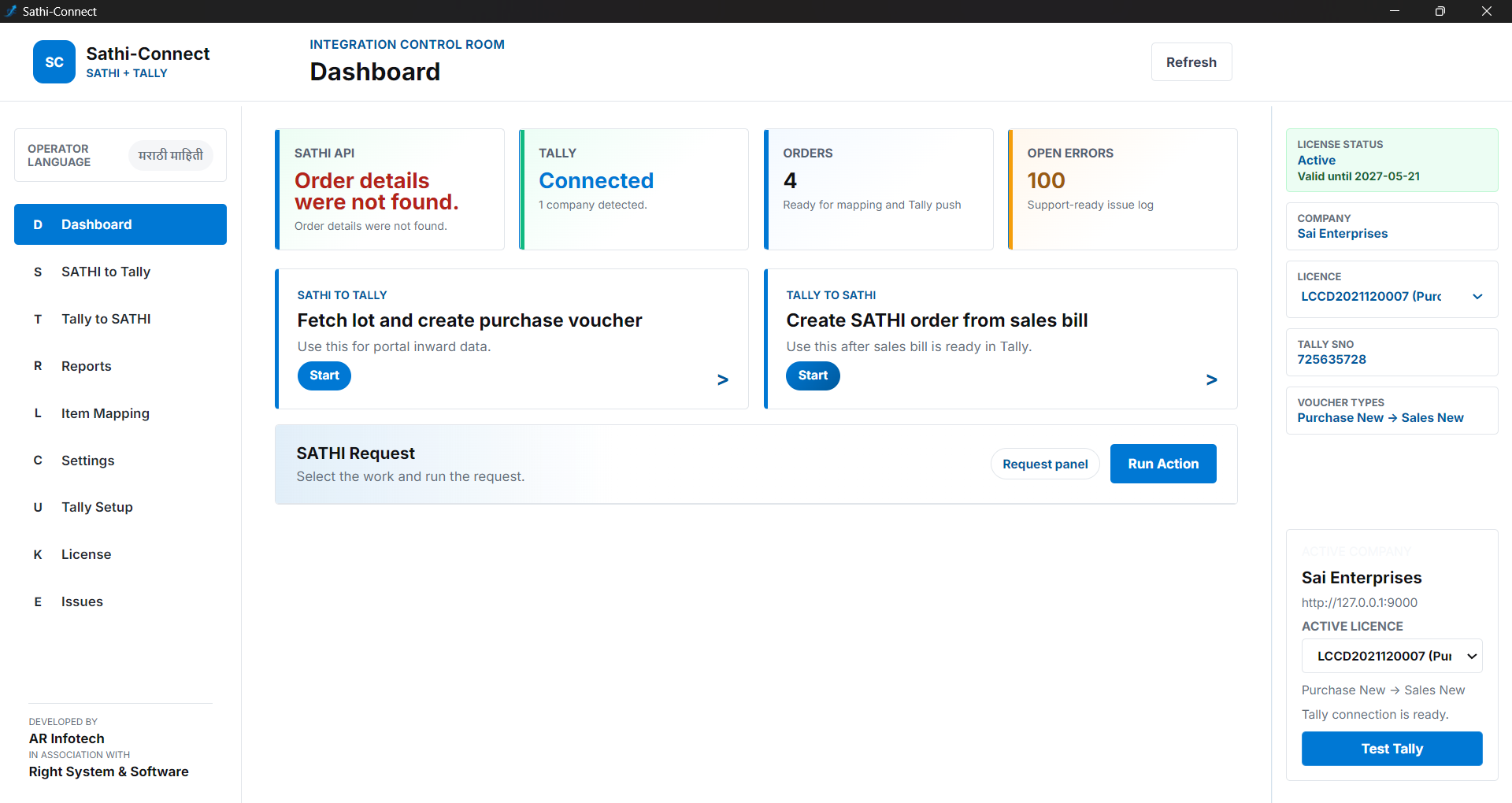Screen dimensions: 1512x803
Task: Restore down the Sathi-Connect window
Action: coord(1440,11)
